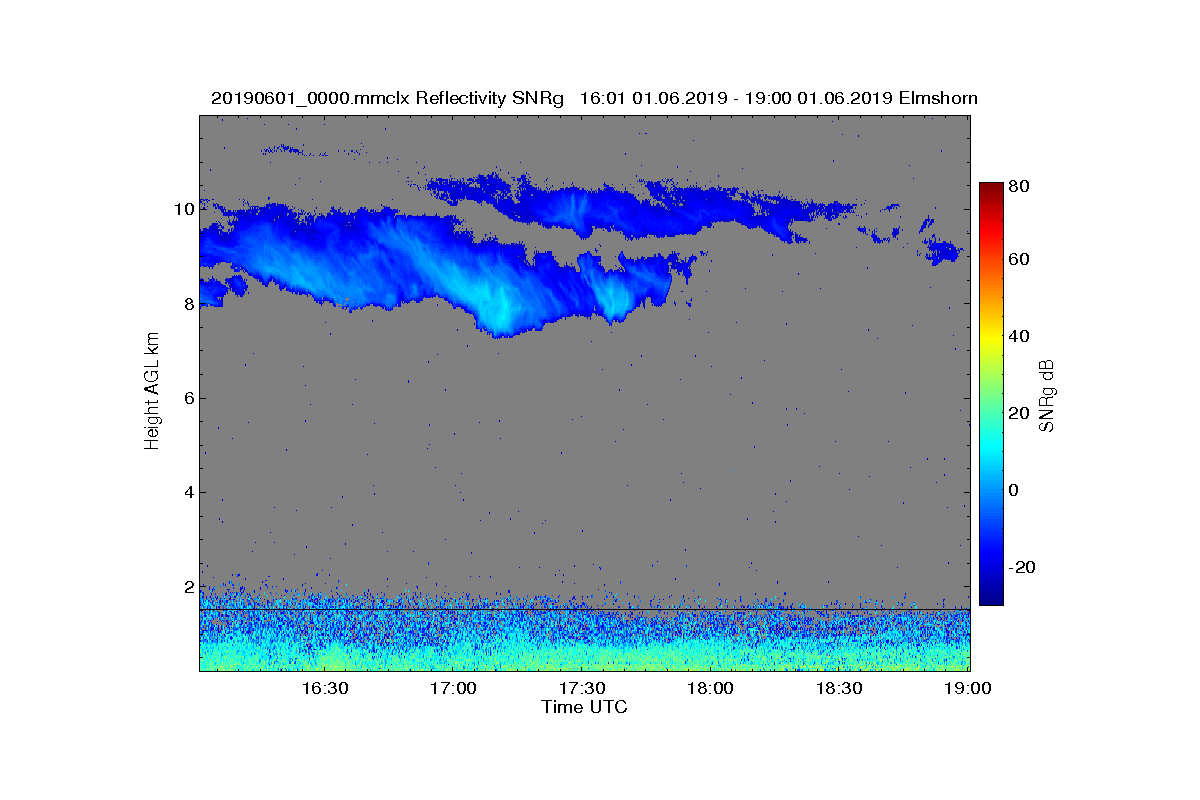Click the dark blue bottom of the colorbar
This screenshot has height=800, width=1200.
[x=990, y=598]
